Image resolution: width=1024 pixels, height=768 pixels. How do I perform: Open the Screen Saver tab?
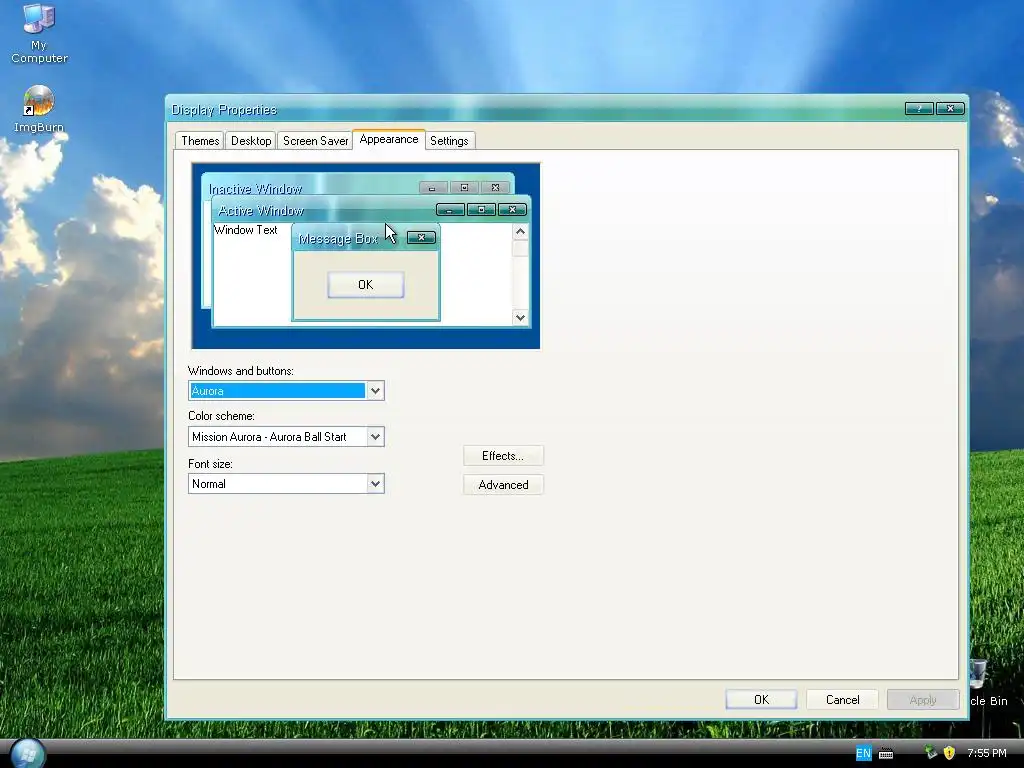[x=315, y=141]
